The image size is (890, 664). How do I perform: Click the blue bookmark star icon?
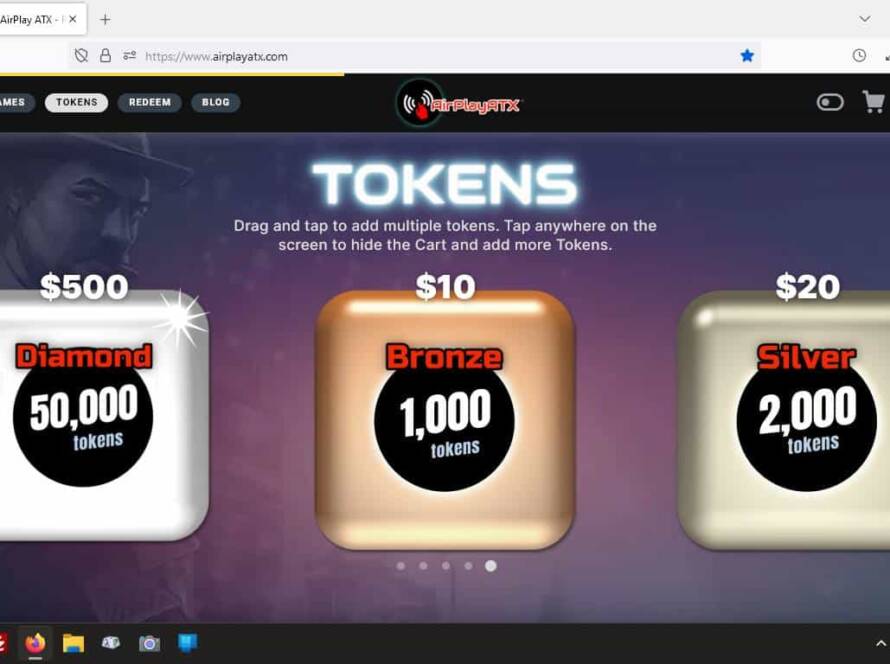tap(747, 56)
